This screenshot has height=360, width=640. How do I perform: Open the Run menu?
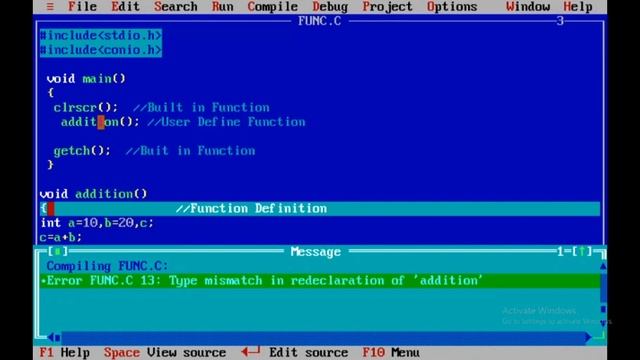(222, 7)
